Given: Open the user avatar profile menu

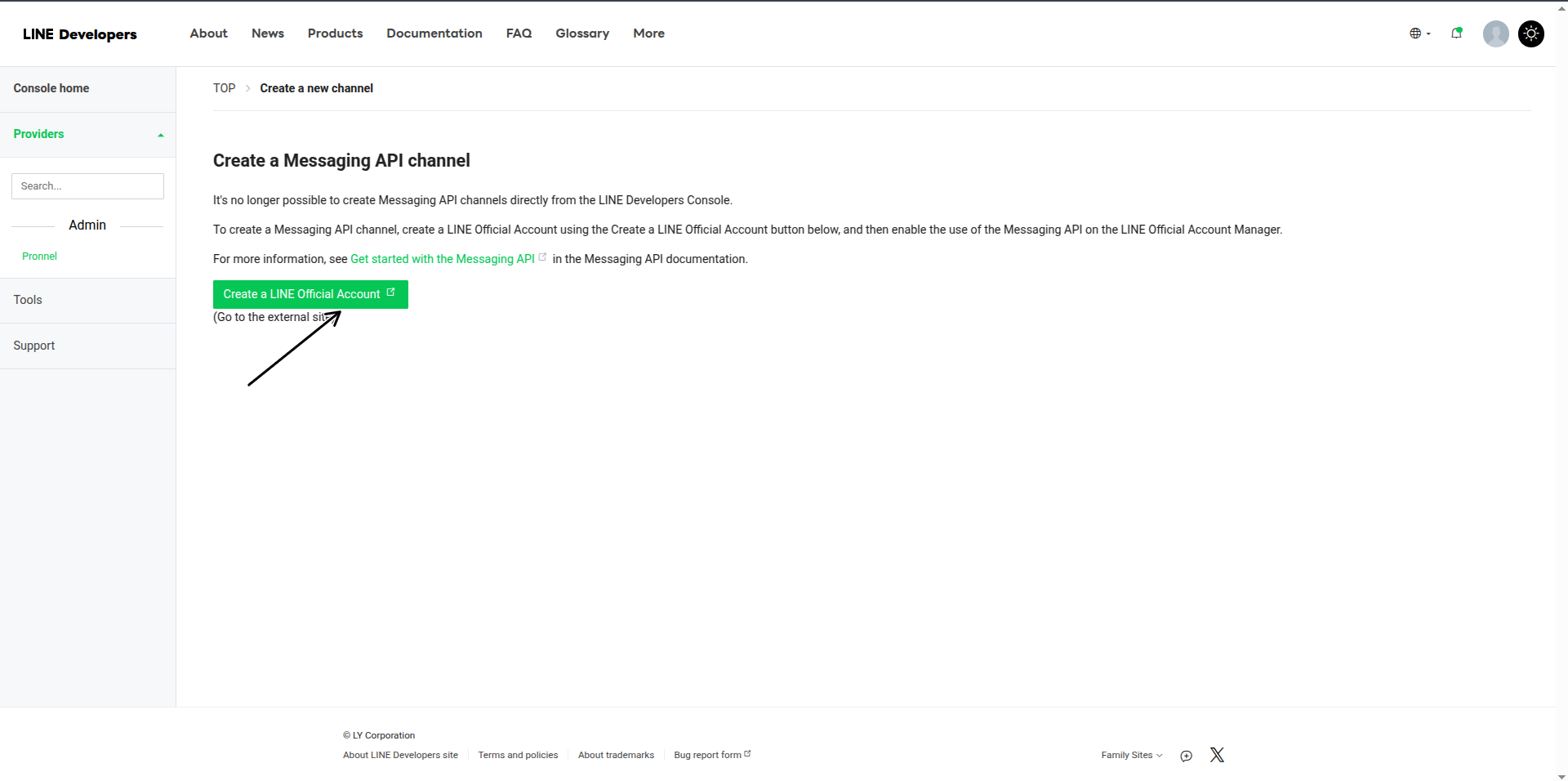Looking at the screenshot, I should (1495, 33).
